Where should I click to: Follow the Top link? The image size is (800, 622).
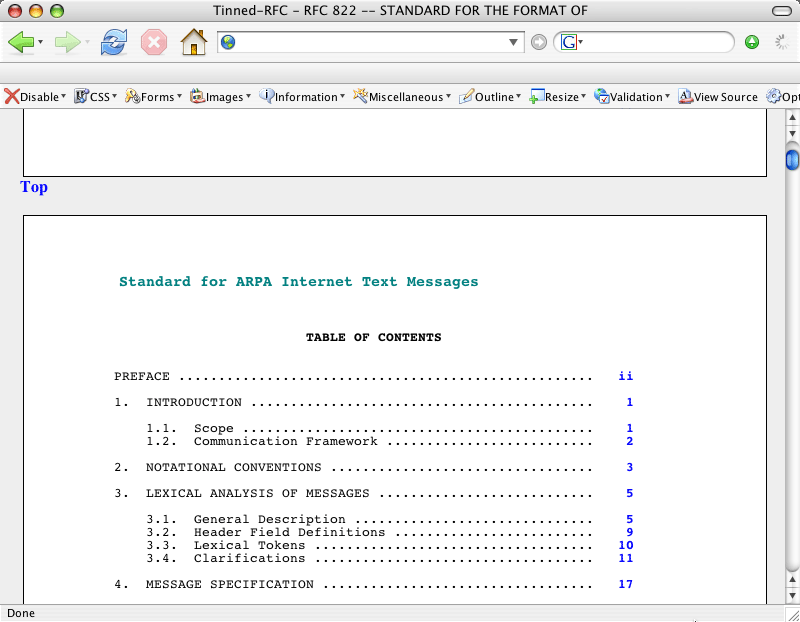(x=34, y=187)
